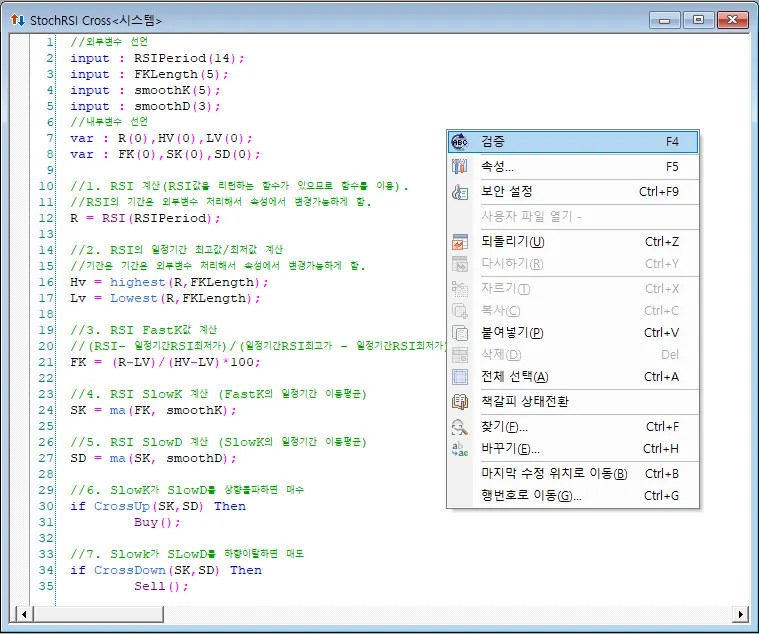Click line number 1 in gutter
This screenshot has width=759, height=634.
(x=50, y=43)
